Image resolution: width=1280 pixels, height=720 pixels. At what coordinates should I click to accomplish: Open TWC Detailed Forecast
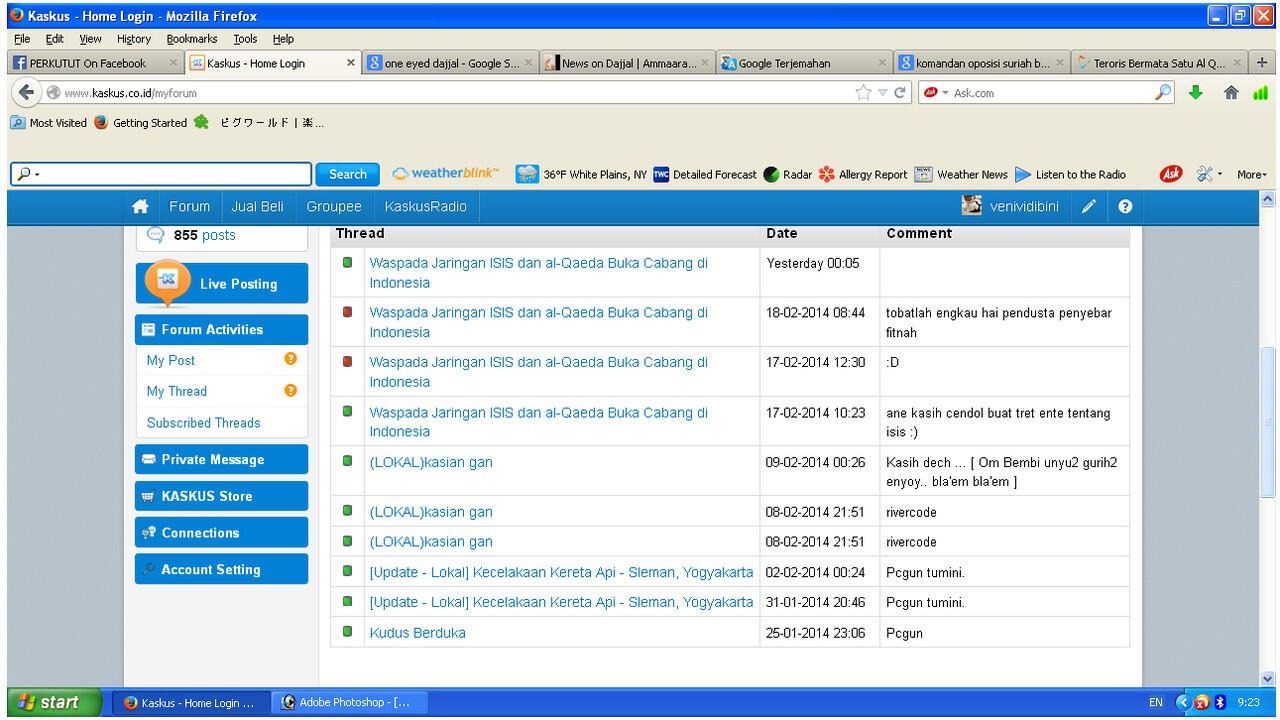(705, 174)
